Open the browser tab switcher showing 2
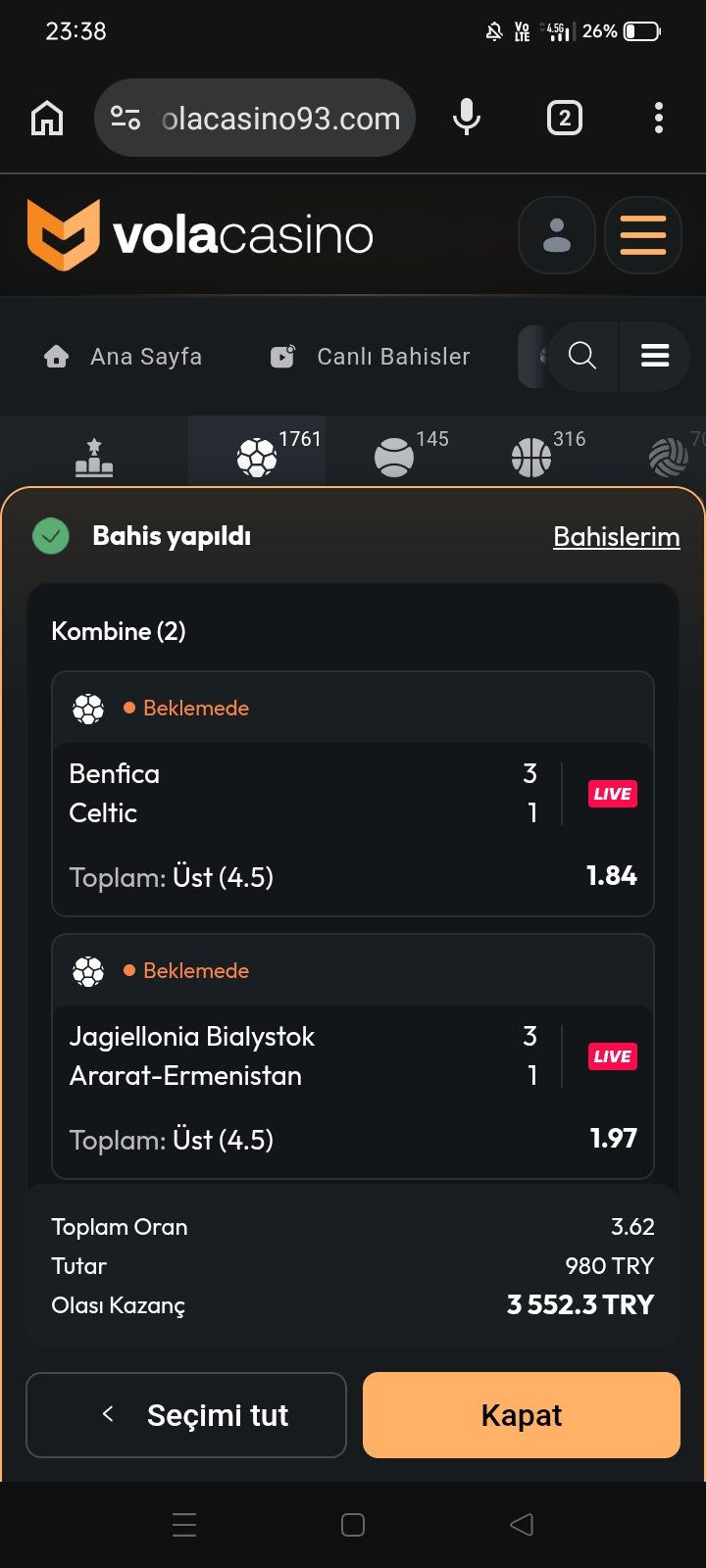 click(564, 119)
